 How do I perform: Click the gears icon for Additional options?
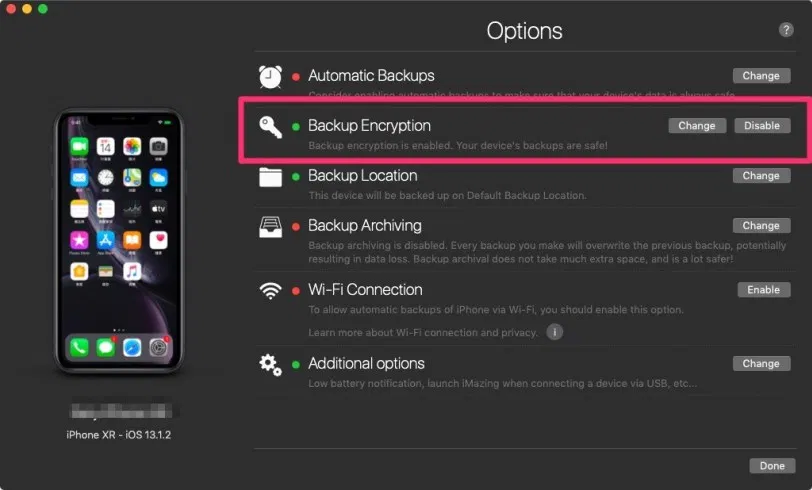[x=270, y=365]
